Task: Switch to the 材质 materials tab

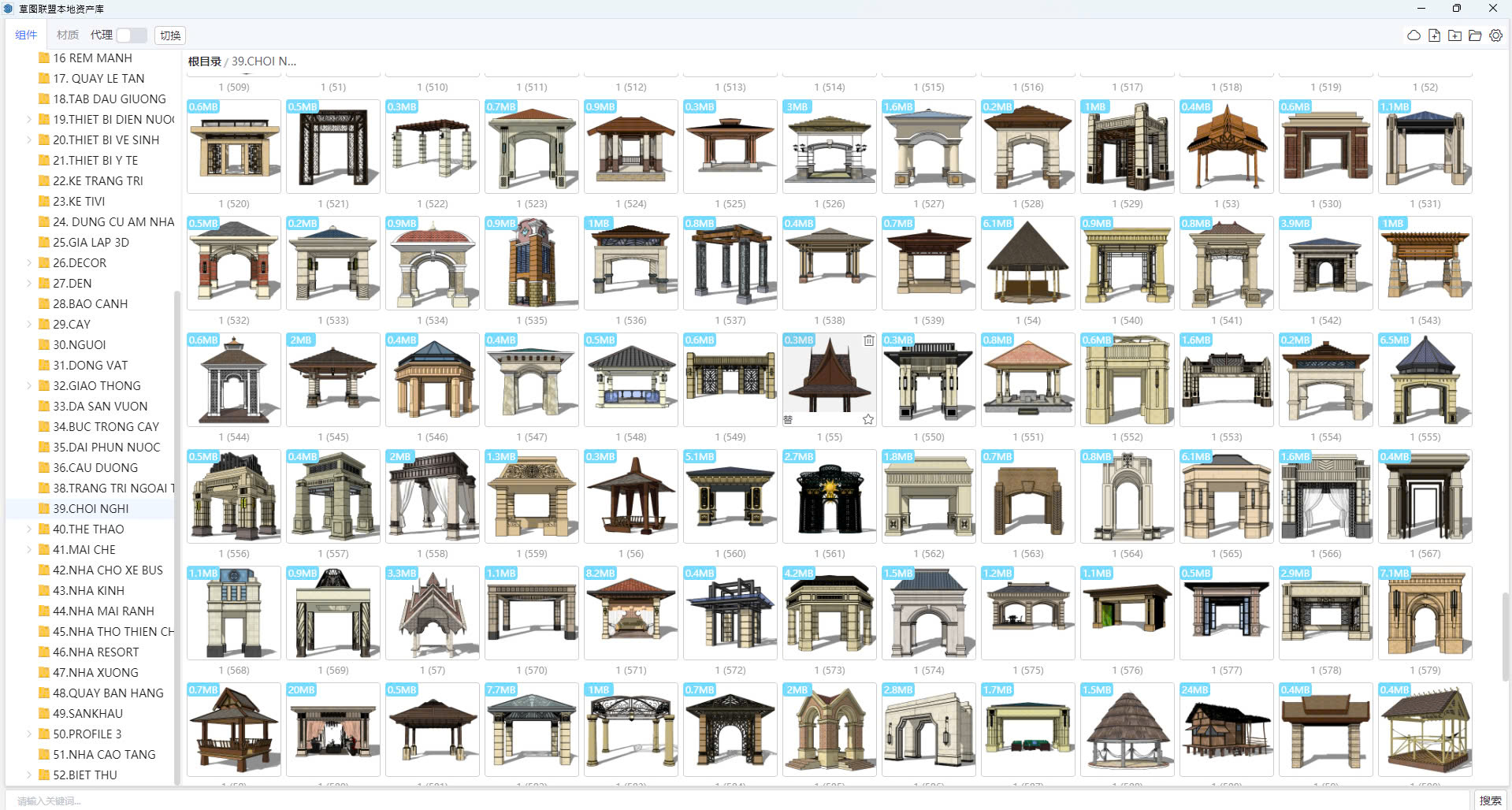Action: [68, 35]
